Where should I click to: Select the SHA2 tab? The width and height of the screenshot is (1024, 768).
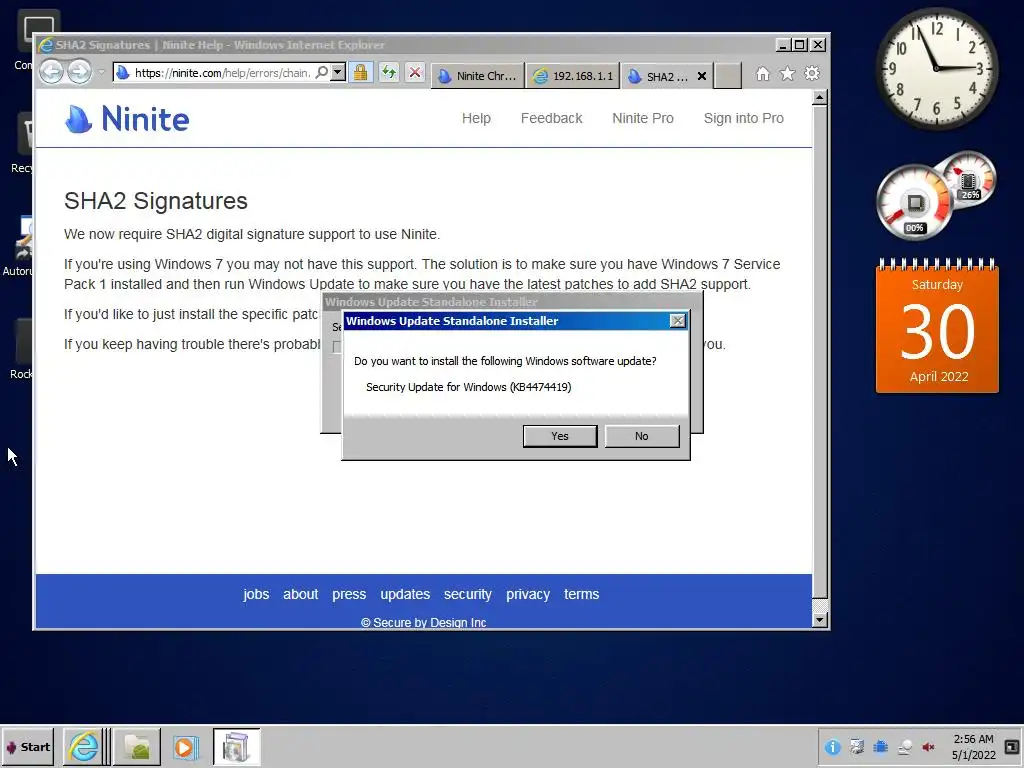658,76
